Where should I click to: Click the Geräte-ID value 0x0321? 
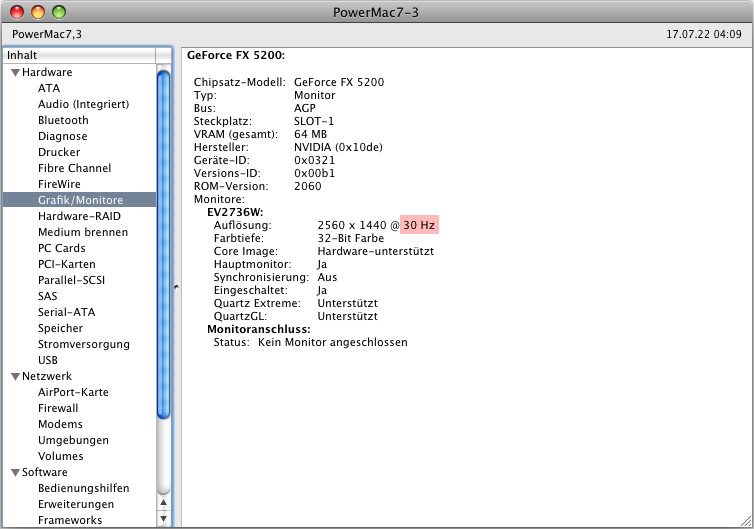point(314,160)
